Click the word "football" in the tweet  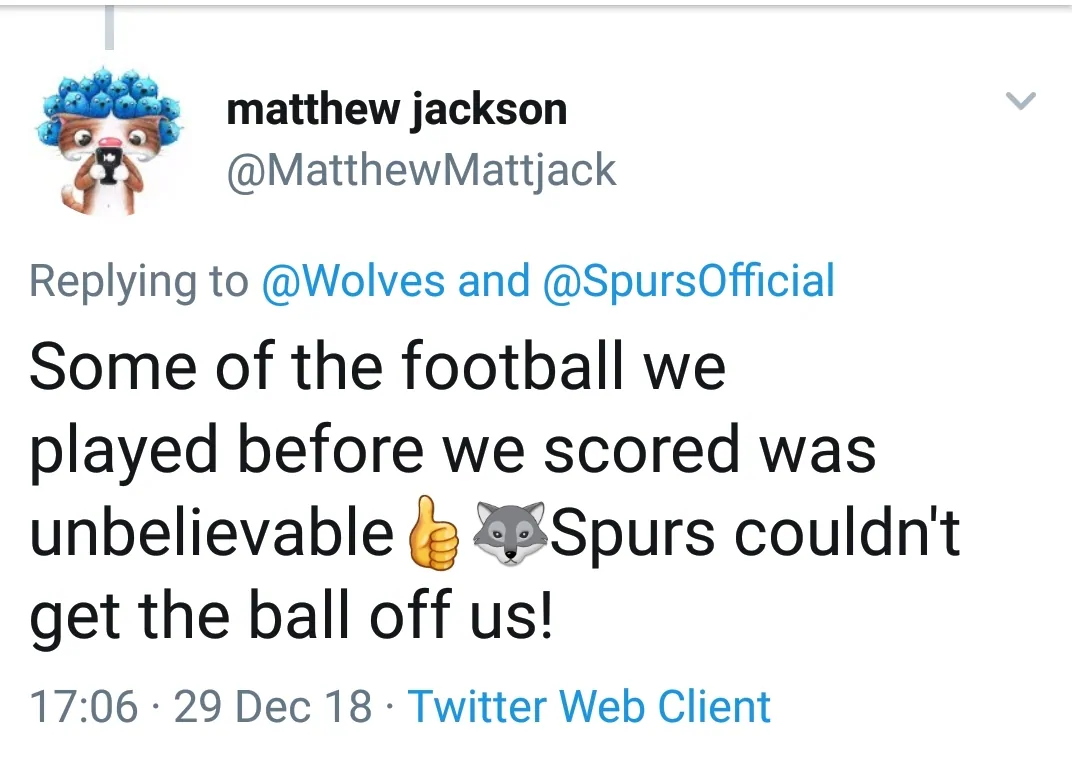[517, 367]
